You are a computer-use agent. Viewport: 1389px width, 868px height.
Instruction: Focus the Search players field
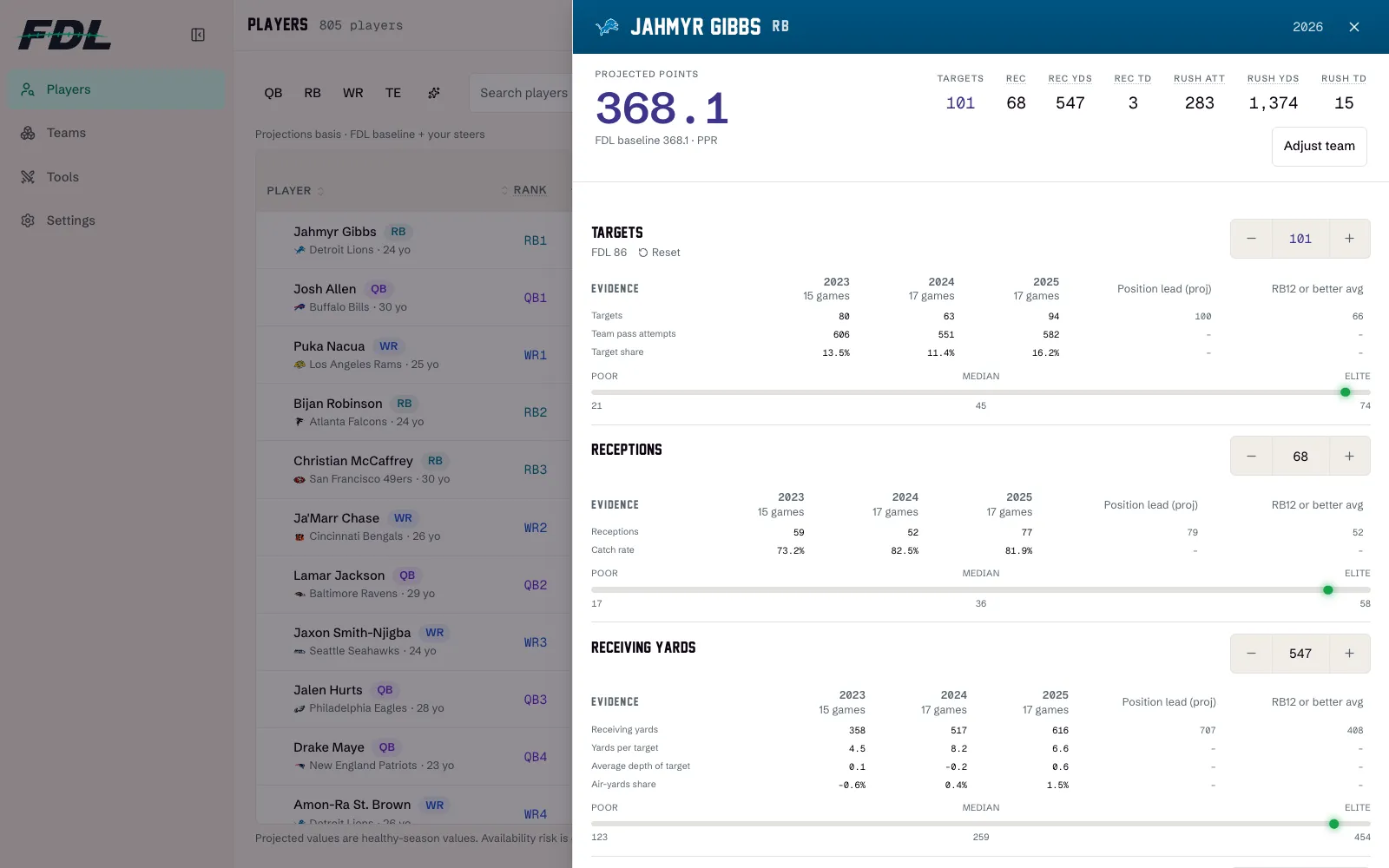click(521, 93)
